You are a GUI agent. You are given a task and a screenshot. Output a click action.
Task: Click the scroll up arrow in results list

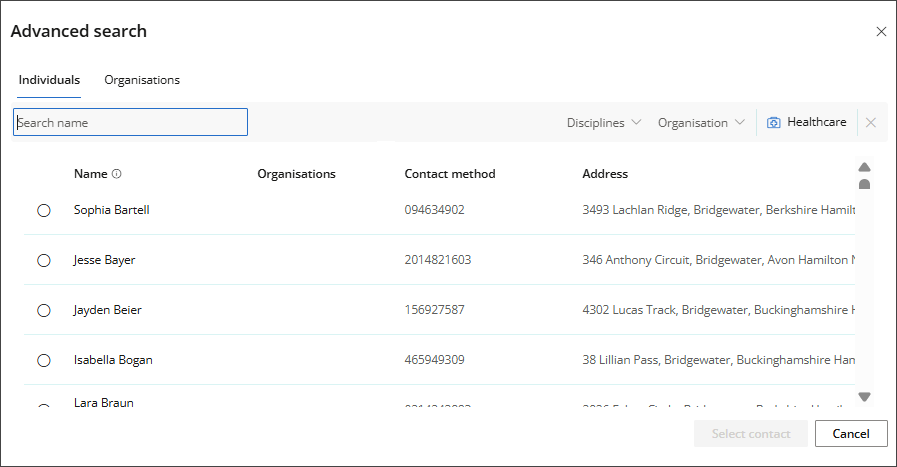pos(864,167)
